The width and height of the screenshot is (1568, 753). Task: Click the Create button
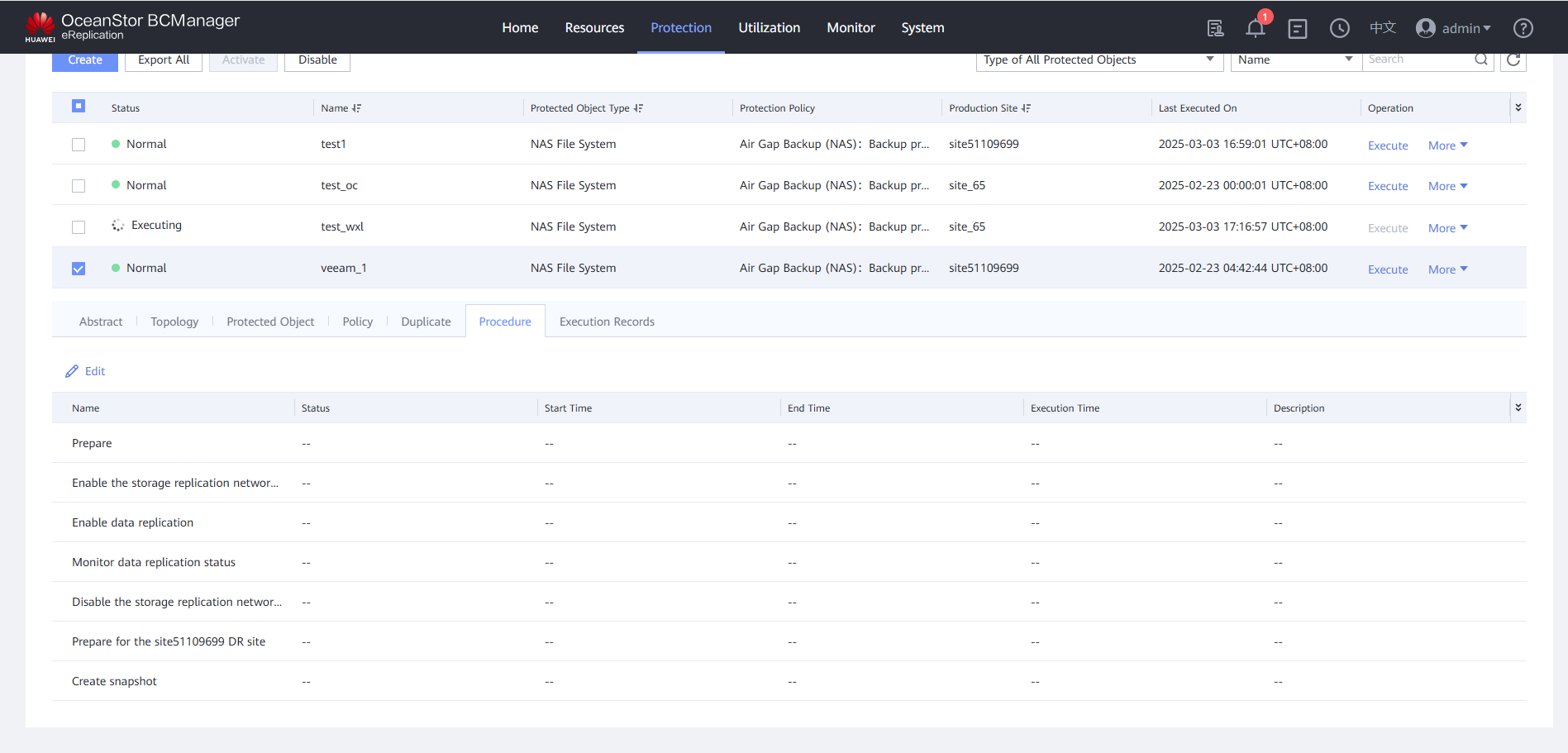pyautogui.click(x=85, y=60)
